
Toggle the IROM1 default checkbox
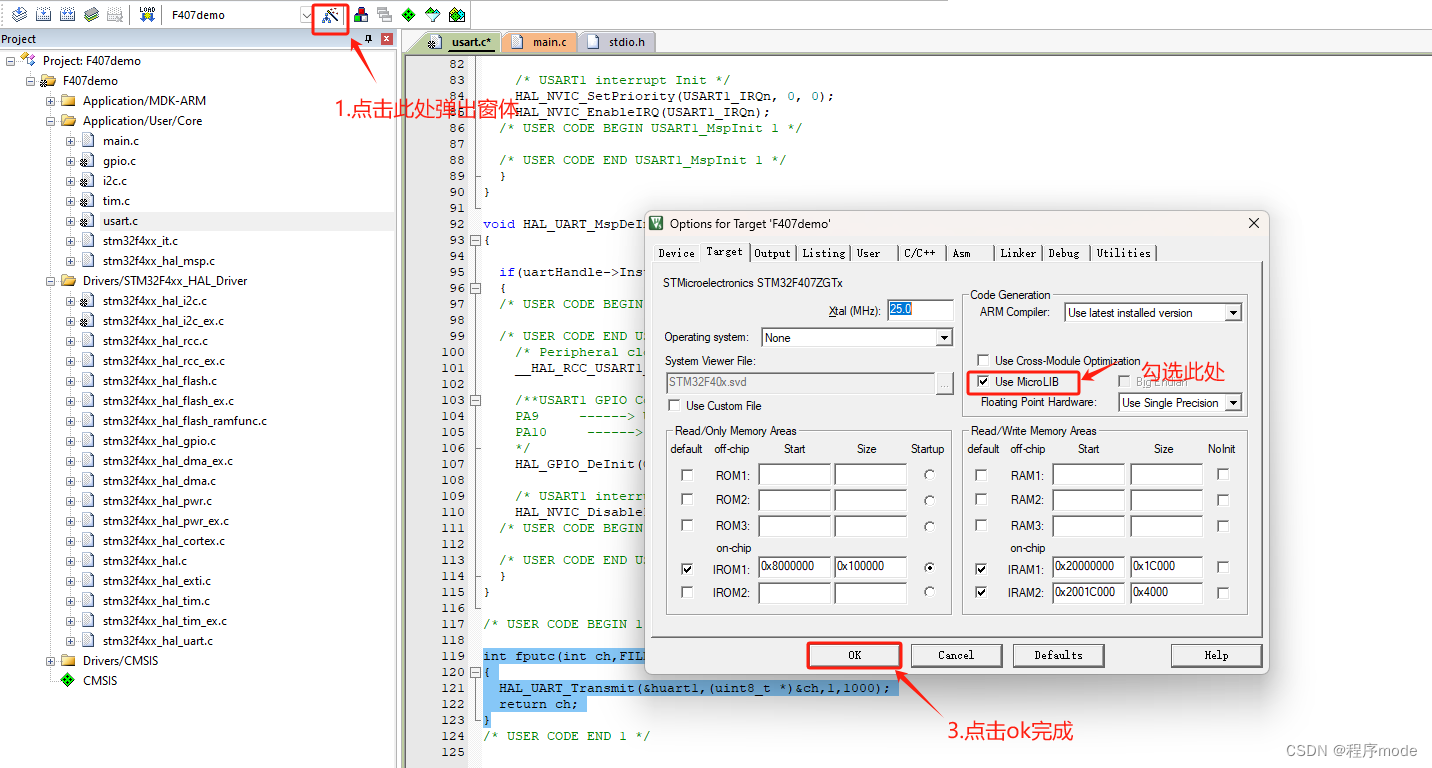coord(686,568)
